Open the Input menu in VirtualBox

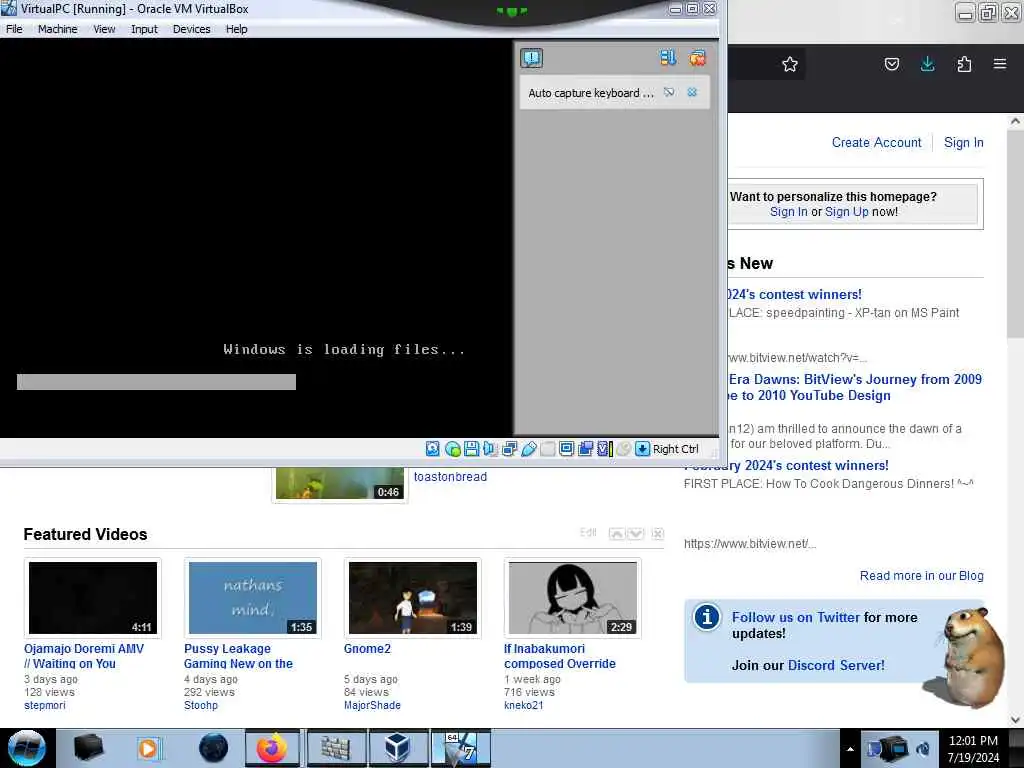coord(144,29)
